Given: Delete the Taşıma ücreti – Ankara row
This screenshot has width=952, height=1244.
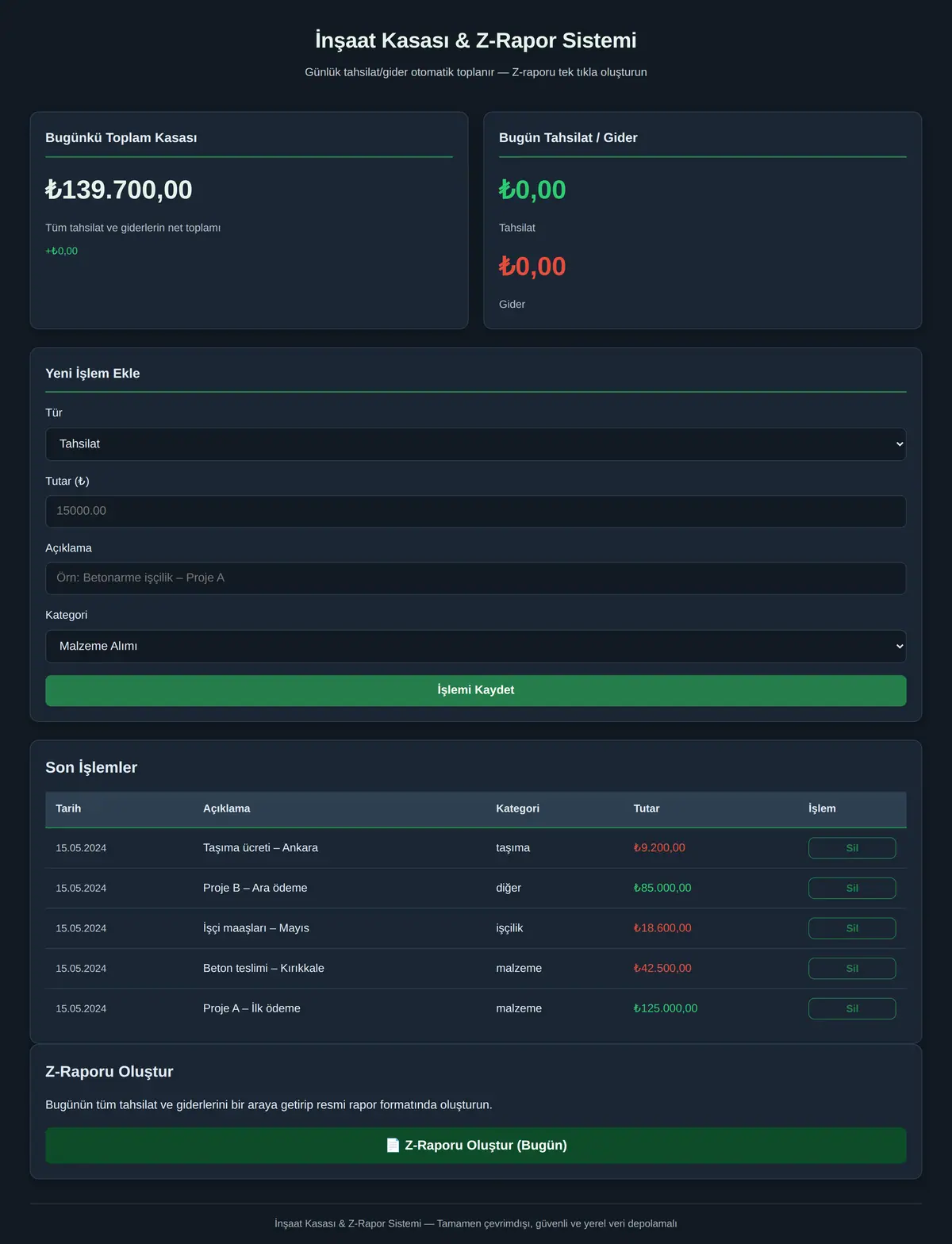Looking at the screenshot, I should coord(852,848).
